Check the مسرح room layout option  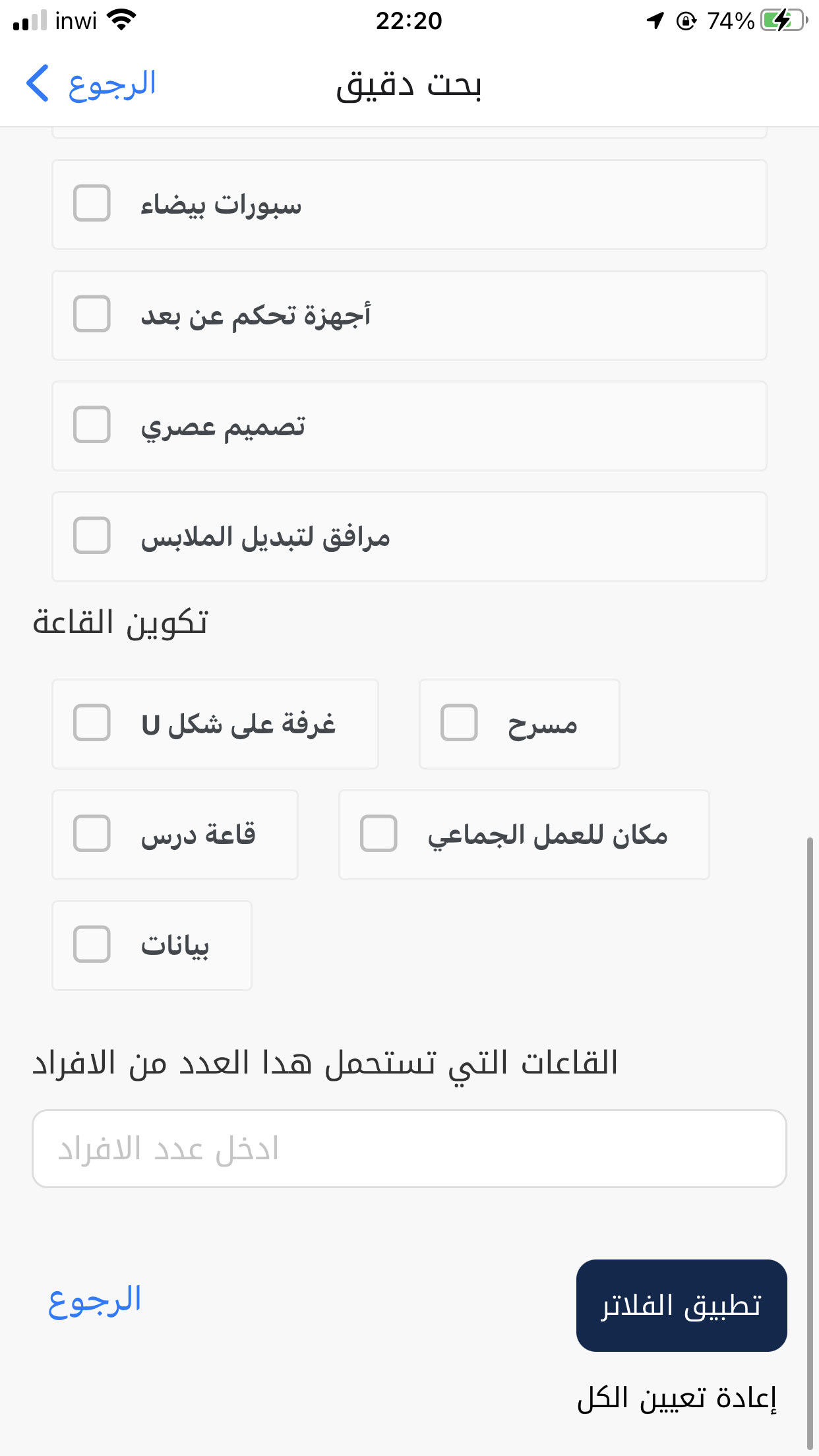459,723
